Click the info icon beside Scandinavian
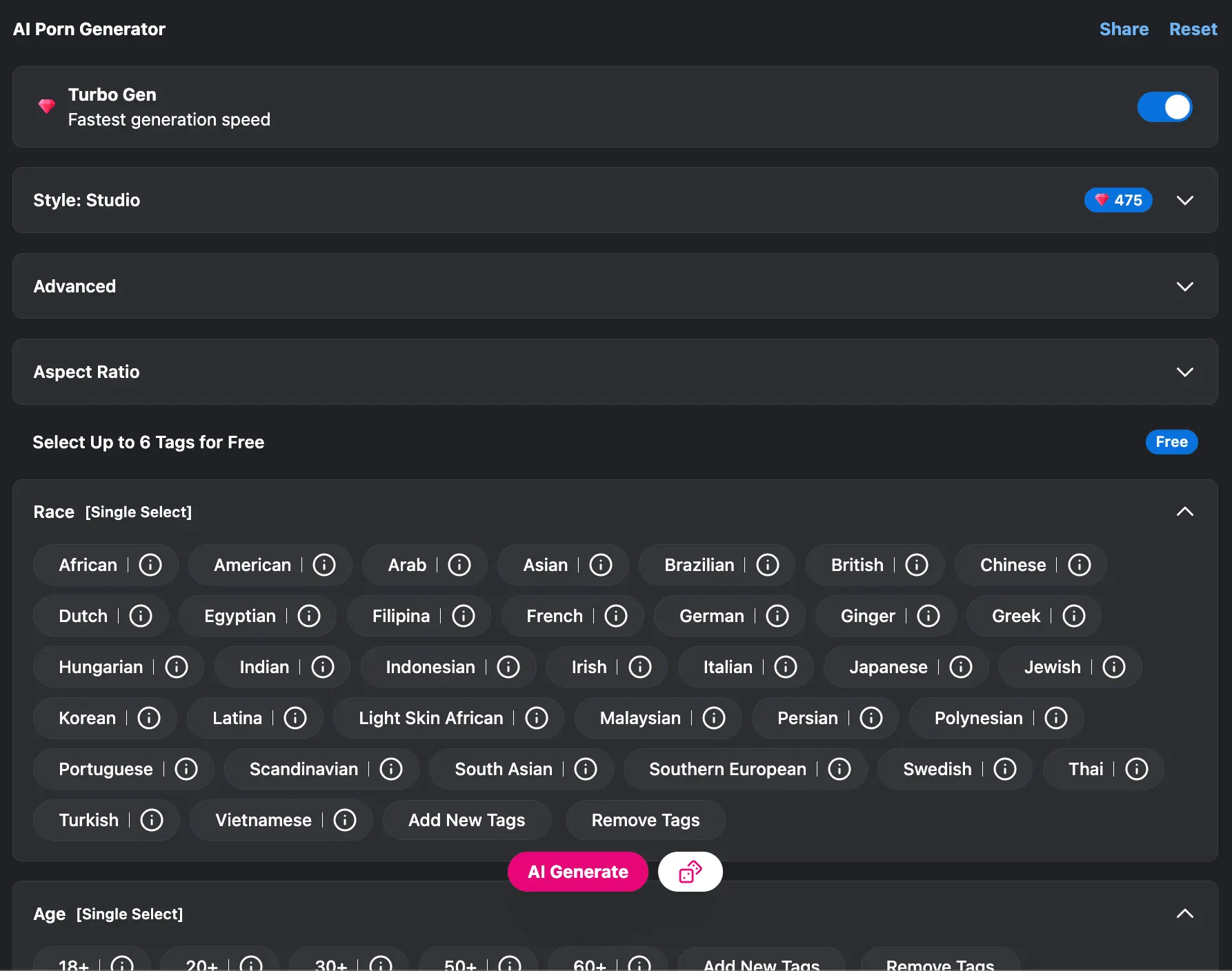1232x971 pixels. 390,769
